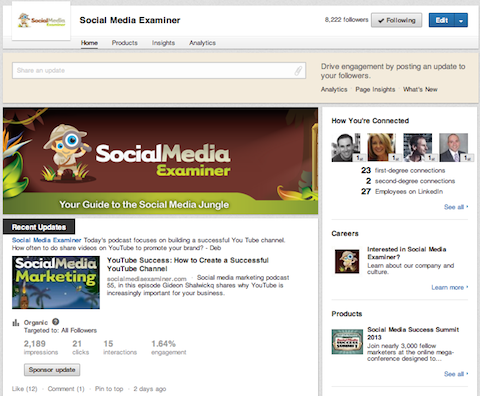Image resolution: width=480 pixels, height=396 pixels.
Task: Click the Organic bar chart icon
Action: 16,323
